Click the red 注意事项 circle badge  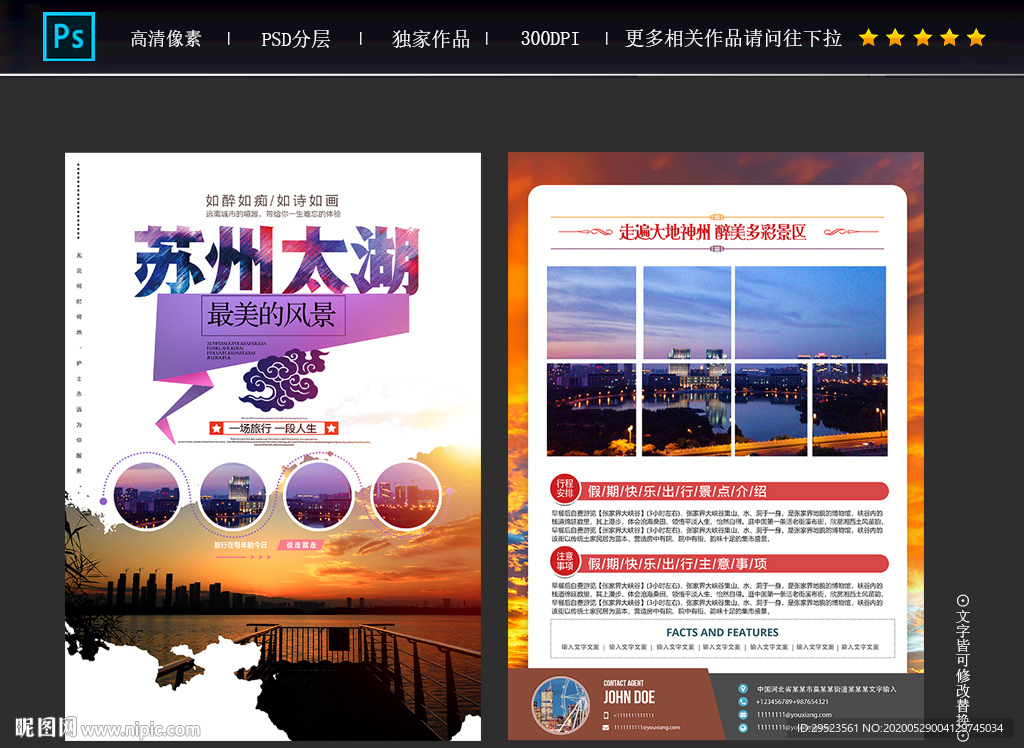click(x=565, y=561)
